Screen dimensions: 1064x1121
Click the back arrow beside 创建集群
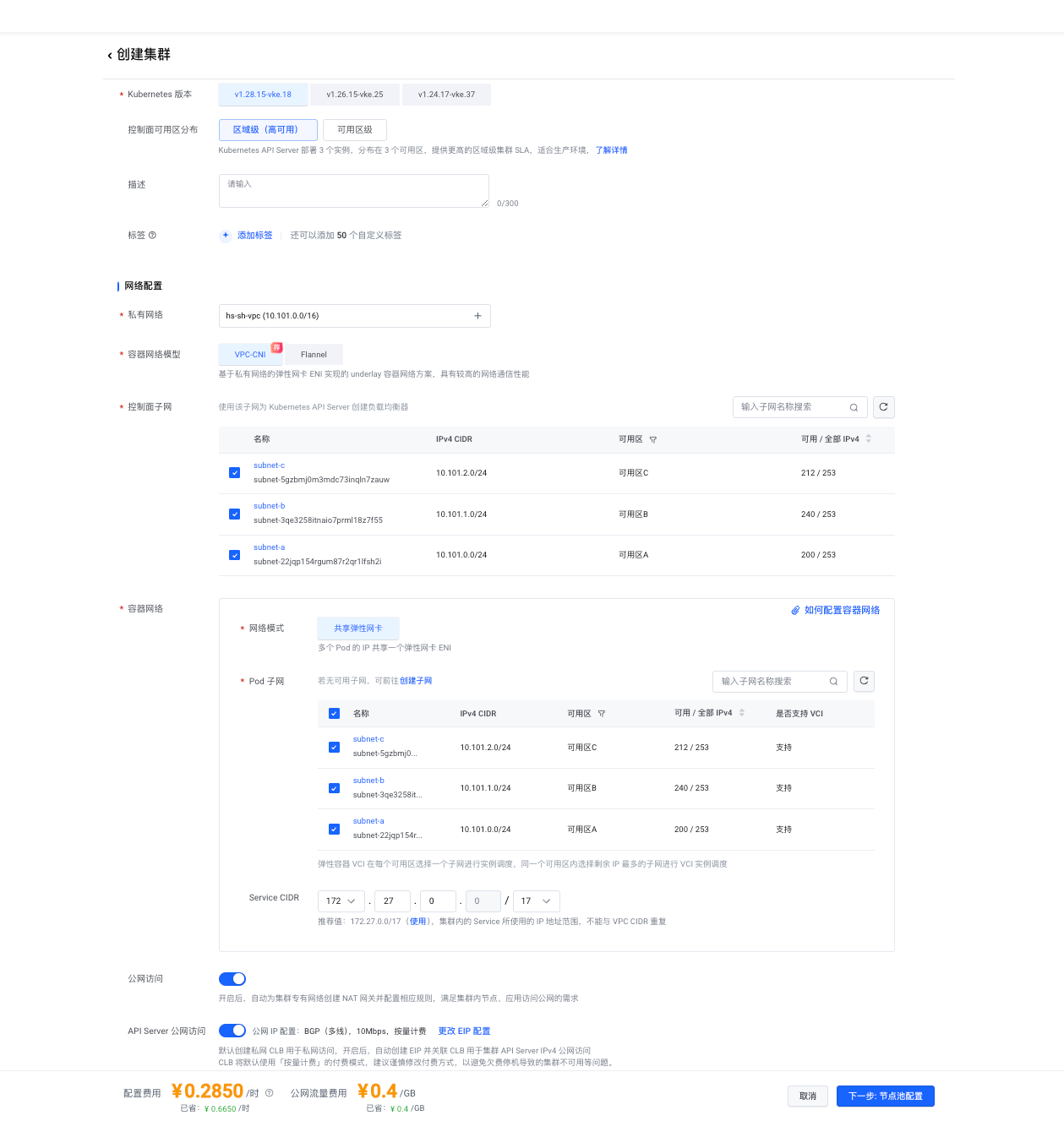[x=110, y=56]
